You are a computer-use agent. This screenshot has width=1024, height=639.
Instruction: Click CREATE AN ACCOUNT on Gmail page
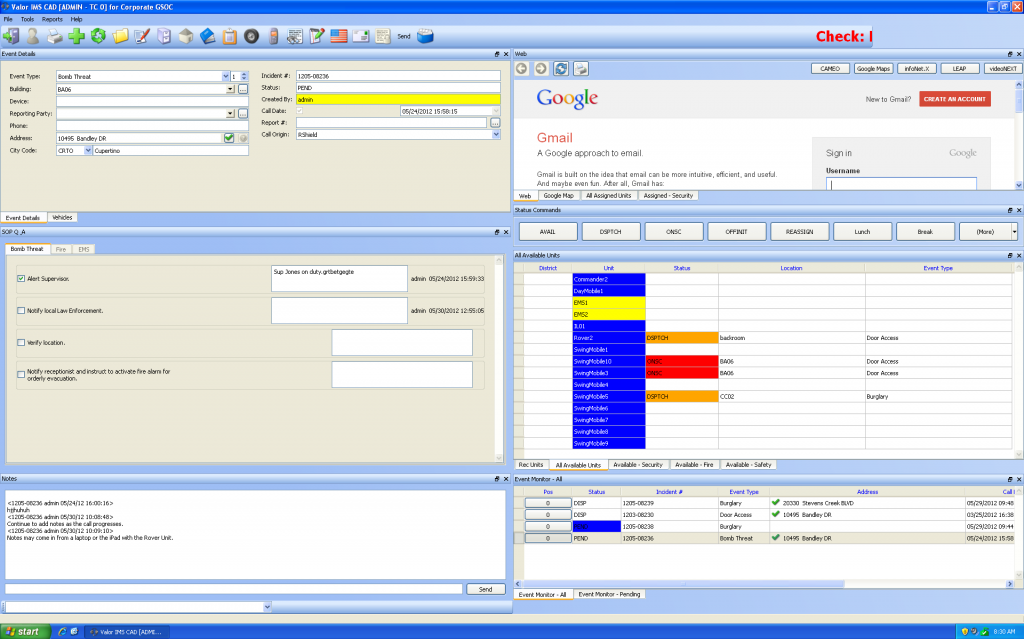click(955, 99)
